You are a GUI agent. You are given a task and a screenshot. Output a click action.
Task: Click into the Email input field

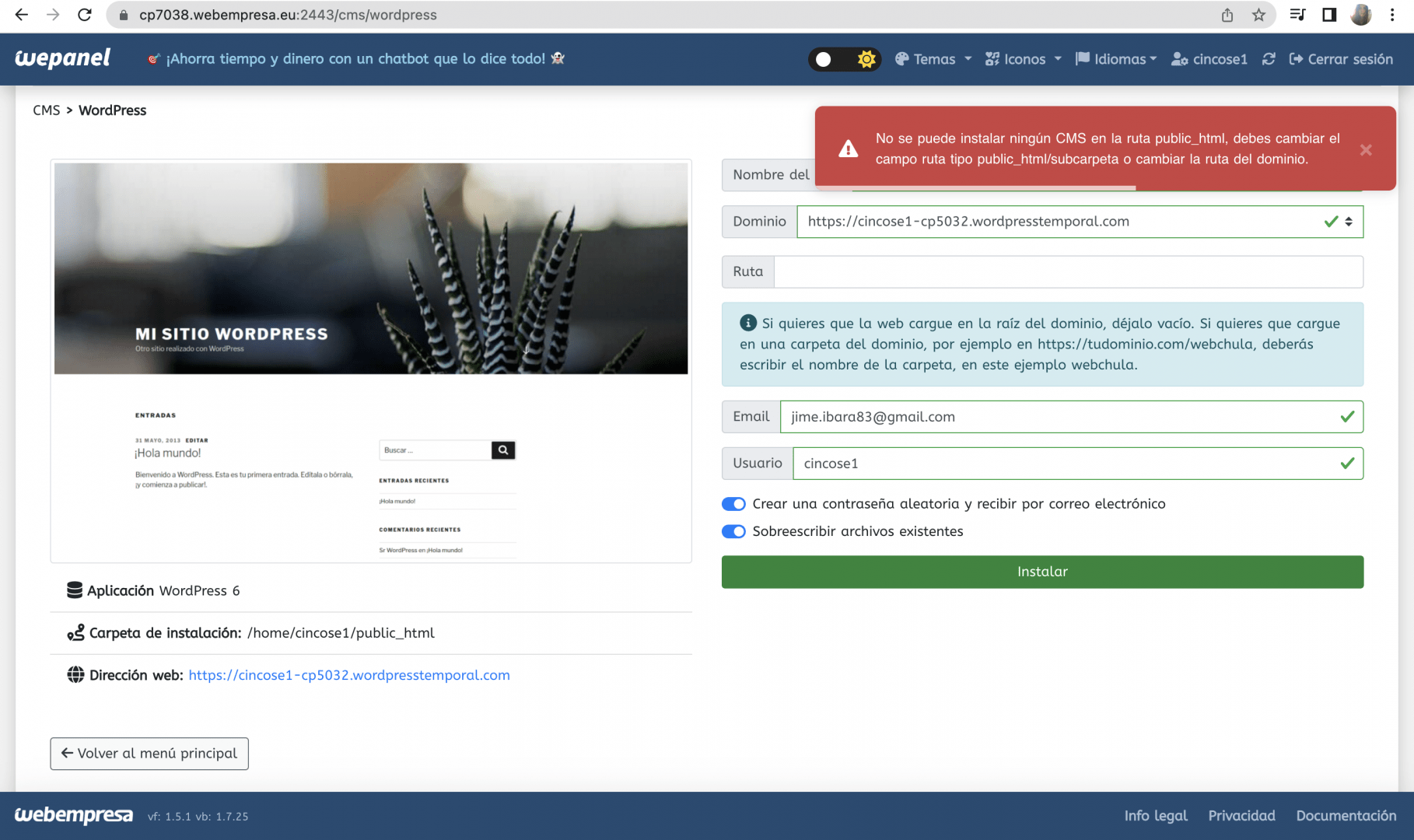point(1072,417)
